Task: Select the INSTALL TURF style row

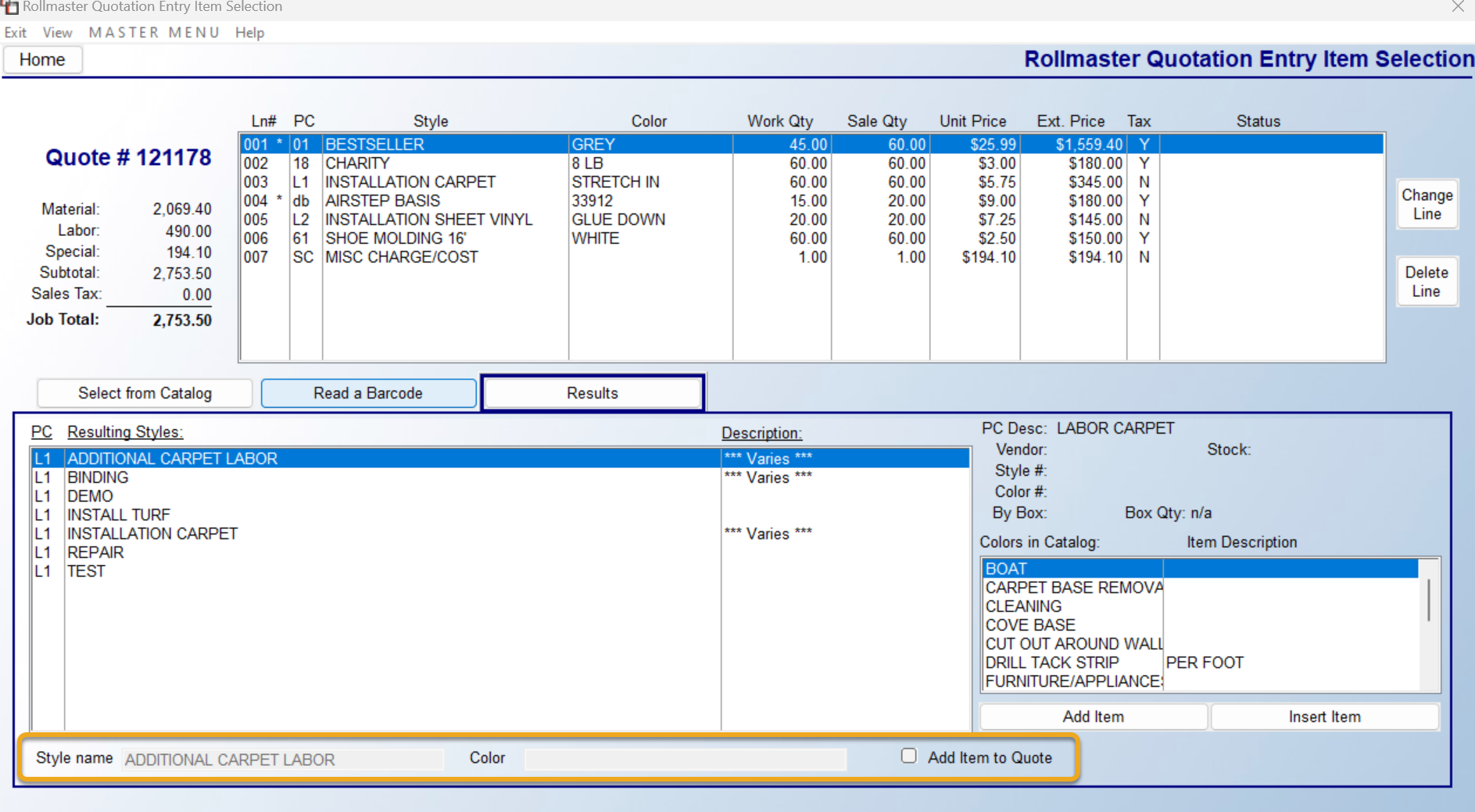Action: [500, 515]
